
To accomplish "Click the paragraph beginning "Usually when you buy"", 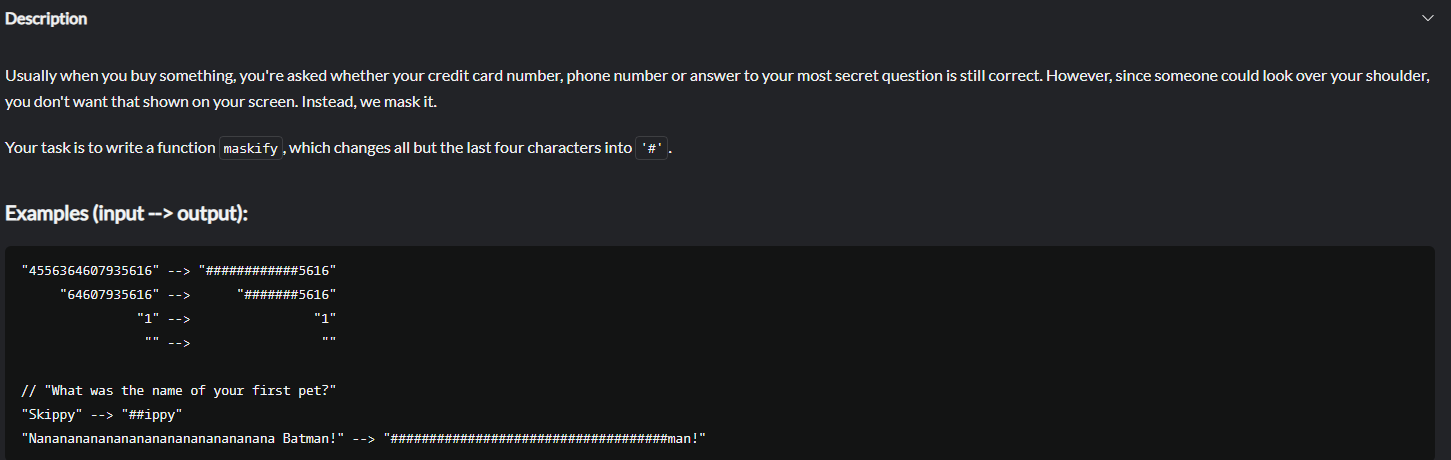I will pos(717,89).
